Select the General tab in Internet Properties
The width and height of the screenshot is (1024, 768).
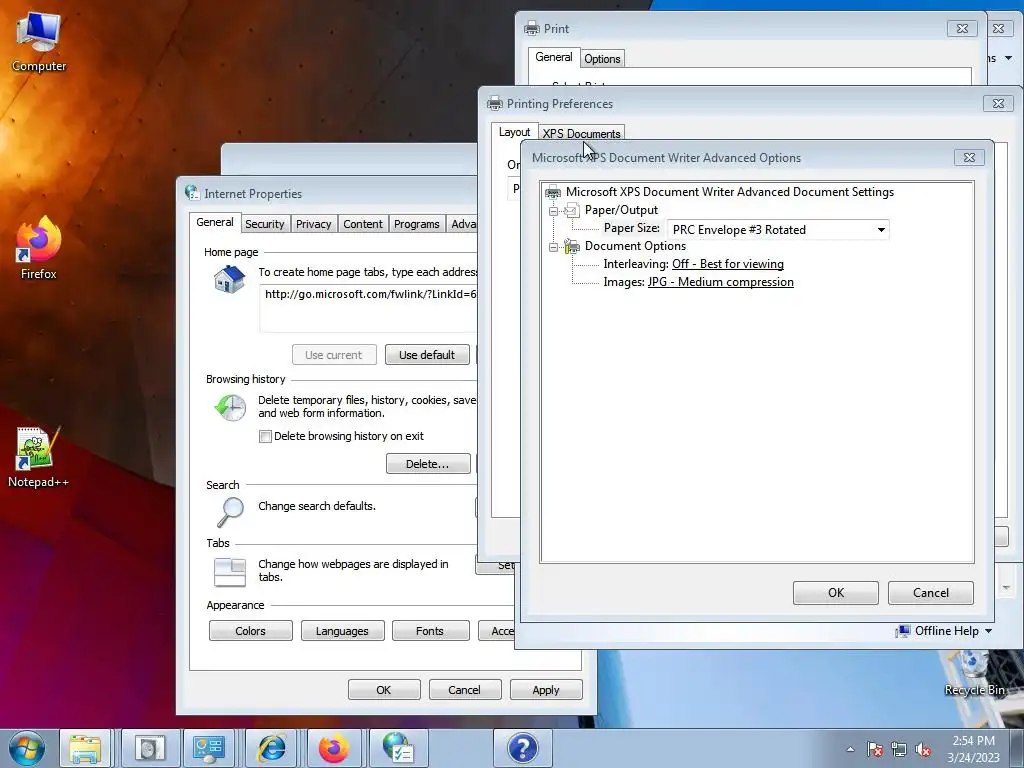[x=215, y=222]
